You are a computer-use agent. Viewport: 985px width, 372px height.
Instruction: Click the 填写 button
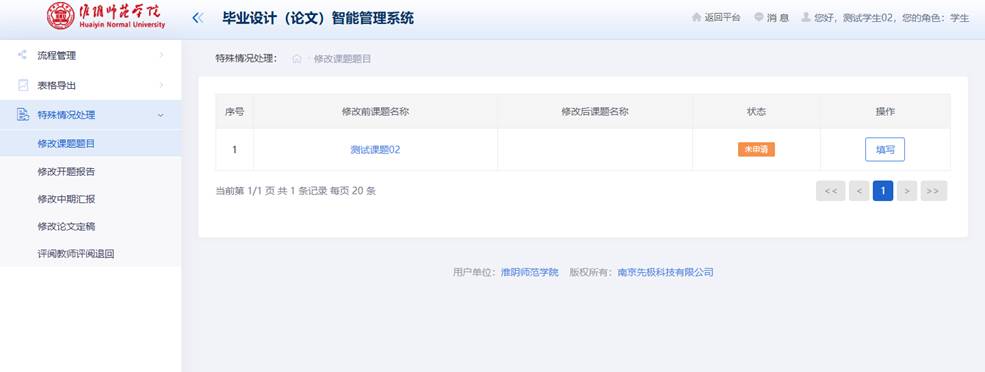[884, 150]
